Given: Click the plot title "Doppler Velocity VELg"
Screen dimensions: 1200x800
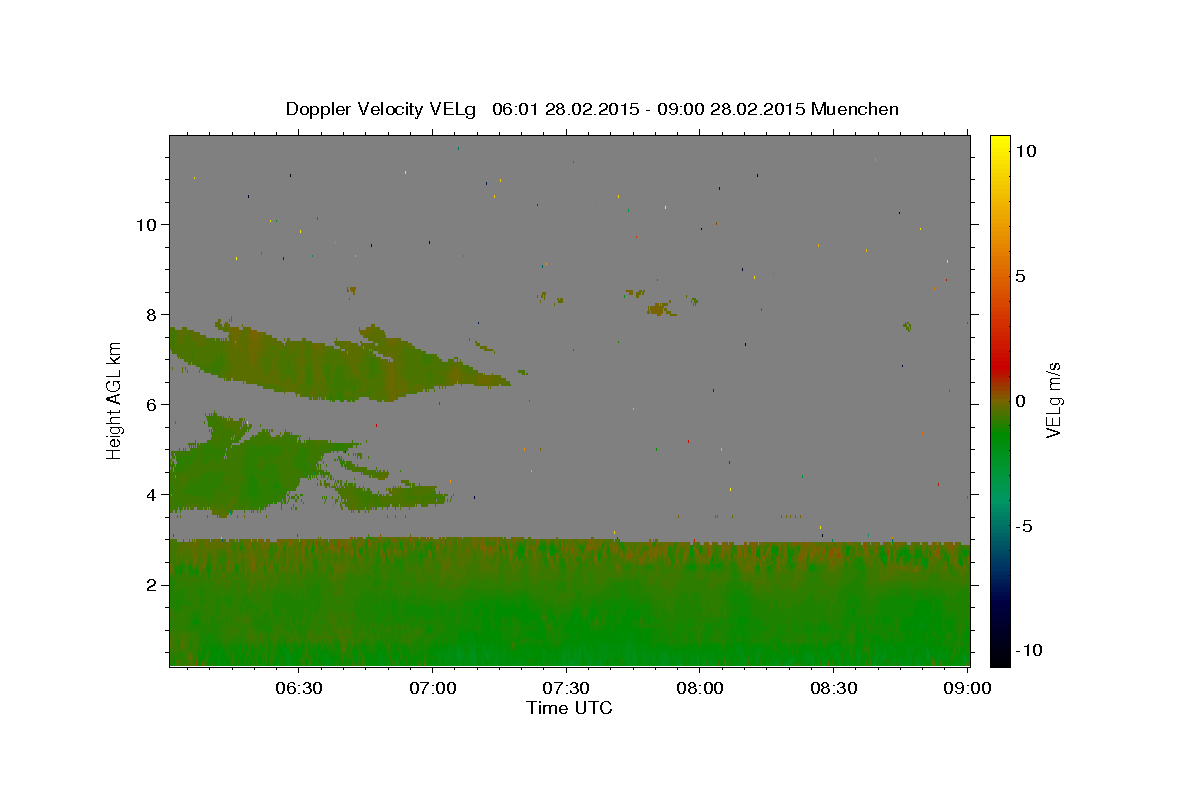Looking at the screenshot, I should pos(379,109).
